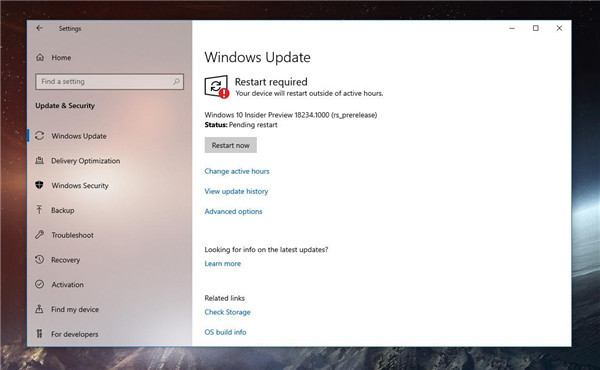Maximize the Settings window
The height and width of the screenshot is (370, 600).
point(536,28)
